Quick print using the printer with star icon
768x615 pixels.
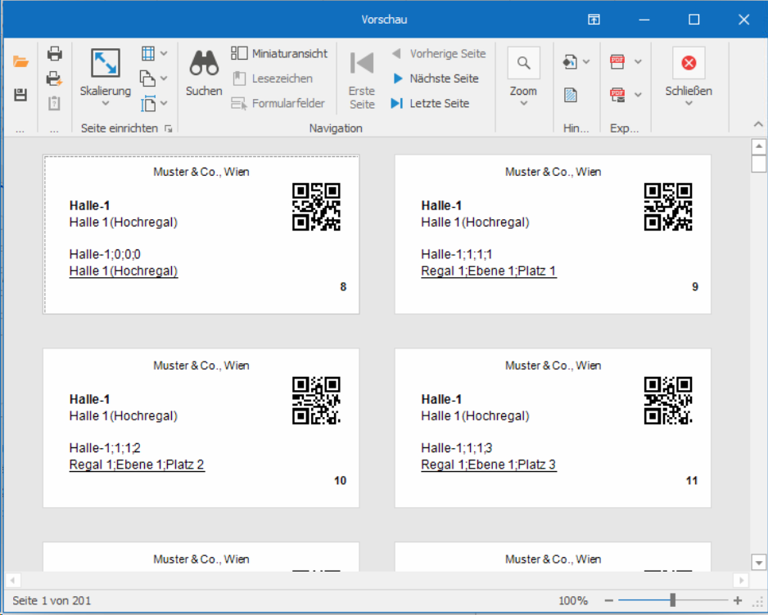54,78
